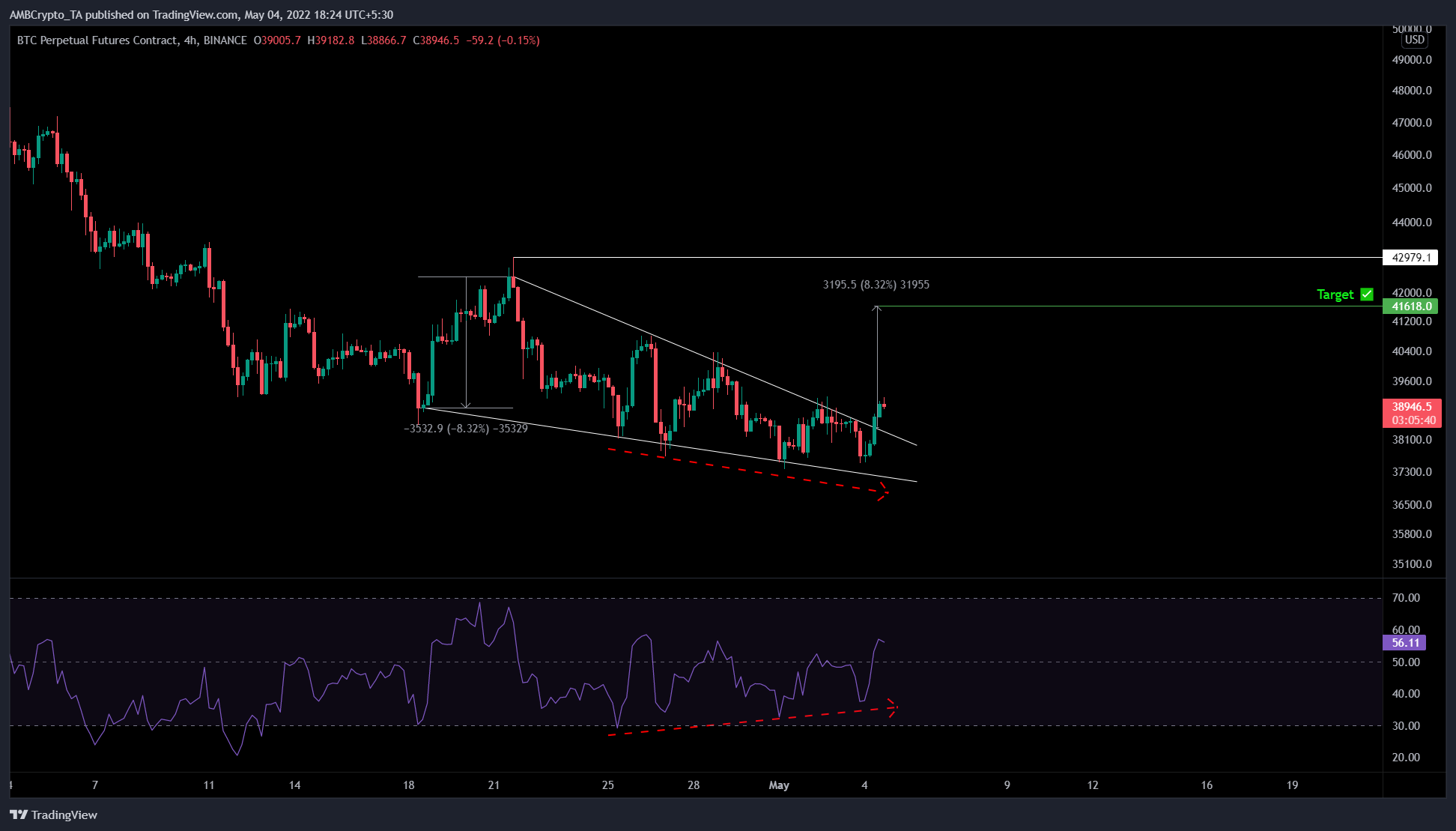The width and height of the screenshot is (1456, 831).
Task: Click the RSI value 56.11 tag
Action: 1405,643
